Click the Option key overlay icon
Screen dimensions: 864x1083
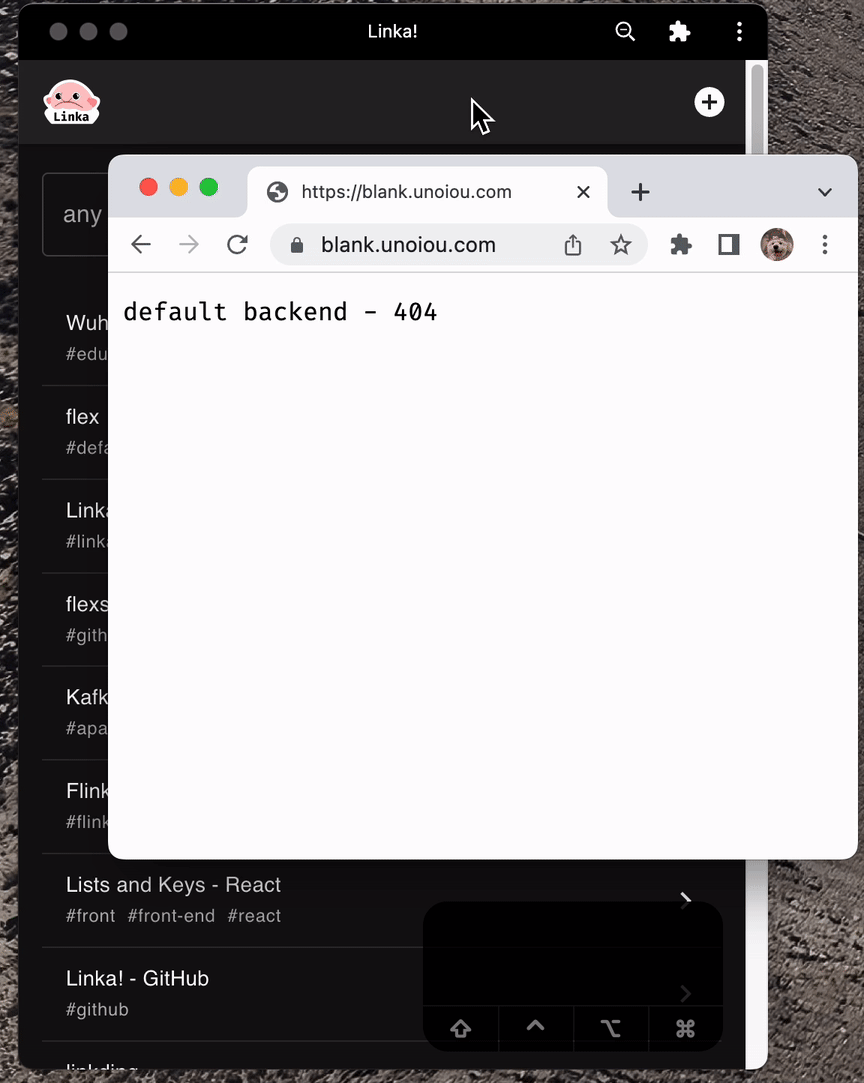[x=611, y=1028]
